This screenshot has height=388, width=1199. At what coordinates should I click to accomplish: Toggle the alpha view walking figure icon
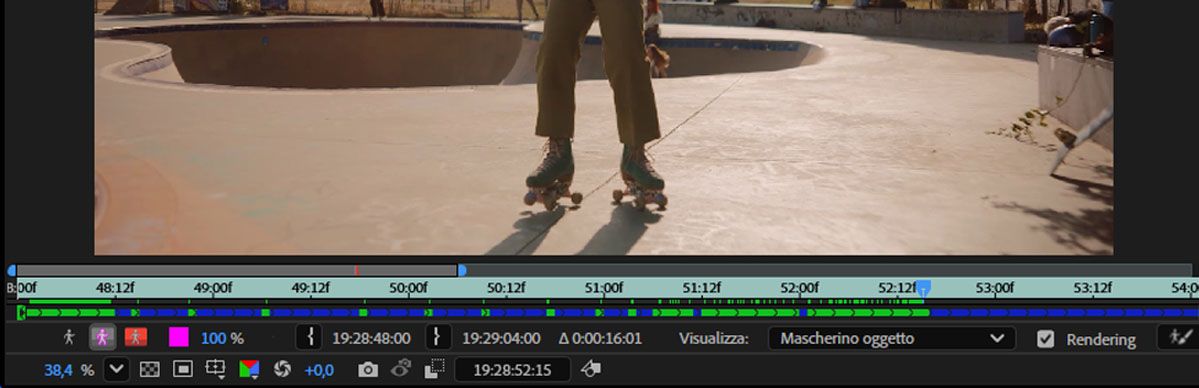[x=69, y=337]
